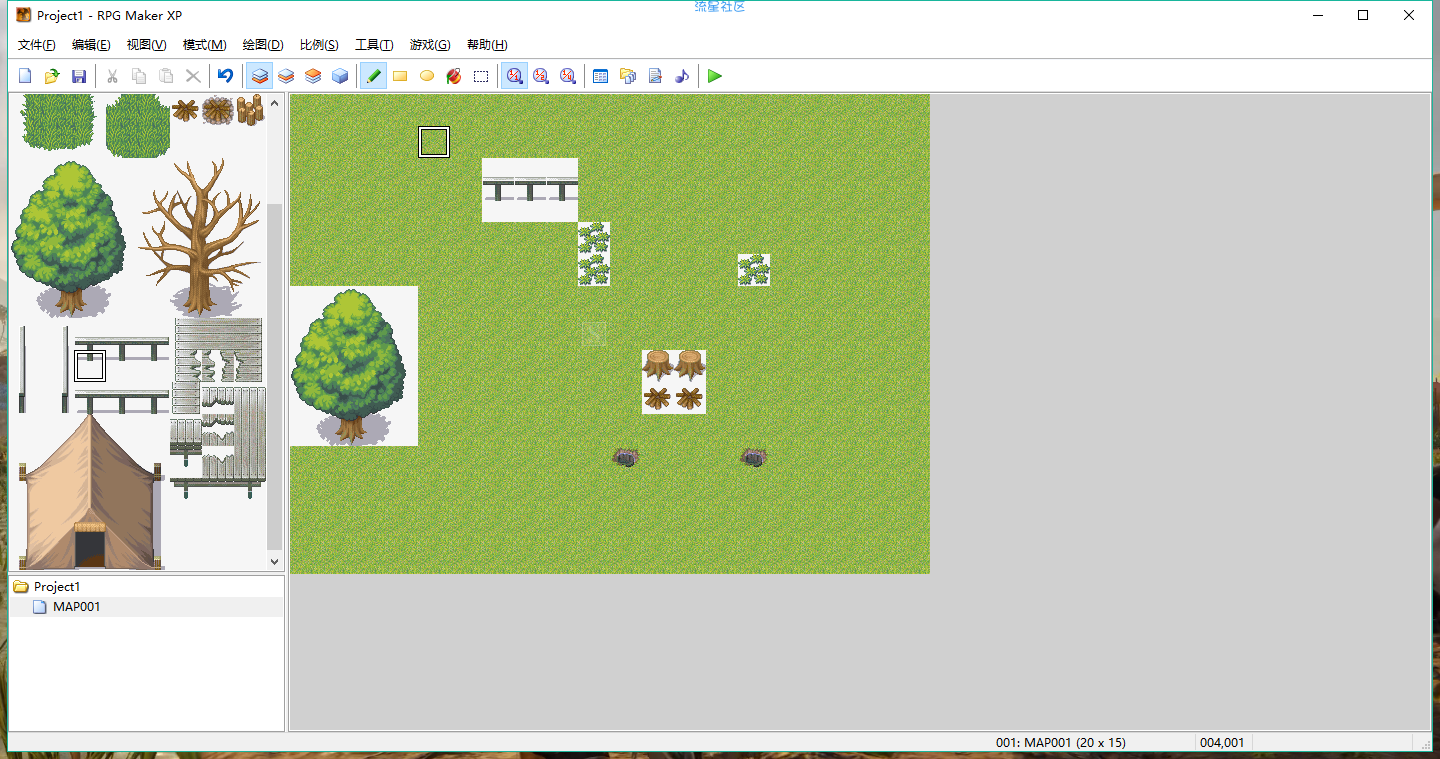Open the 帮助(H) menu
1440x759 pixels.
coord(487,45)
